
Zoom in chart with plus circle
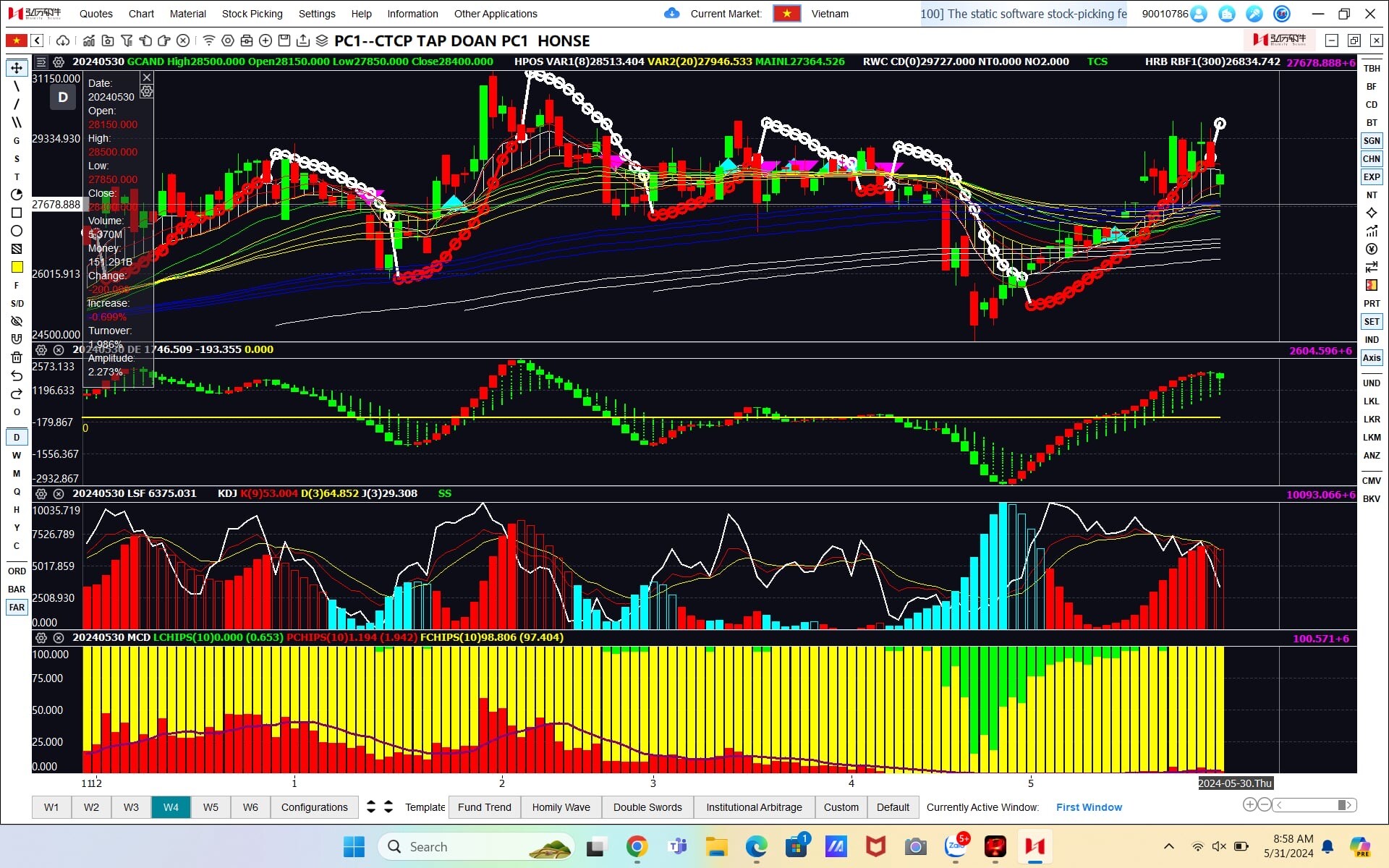click(x=1249, y=804)
